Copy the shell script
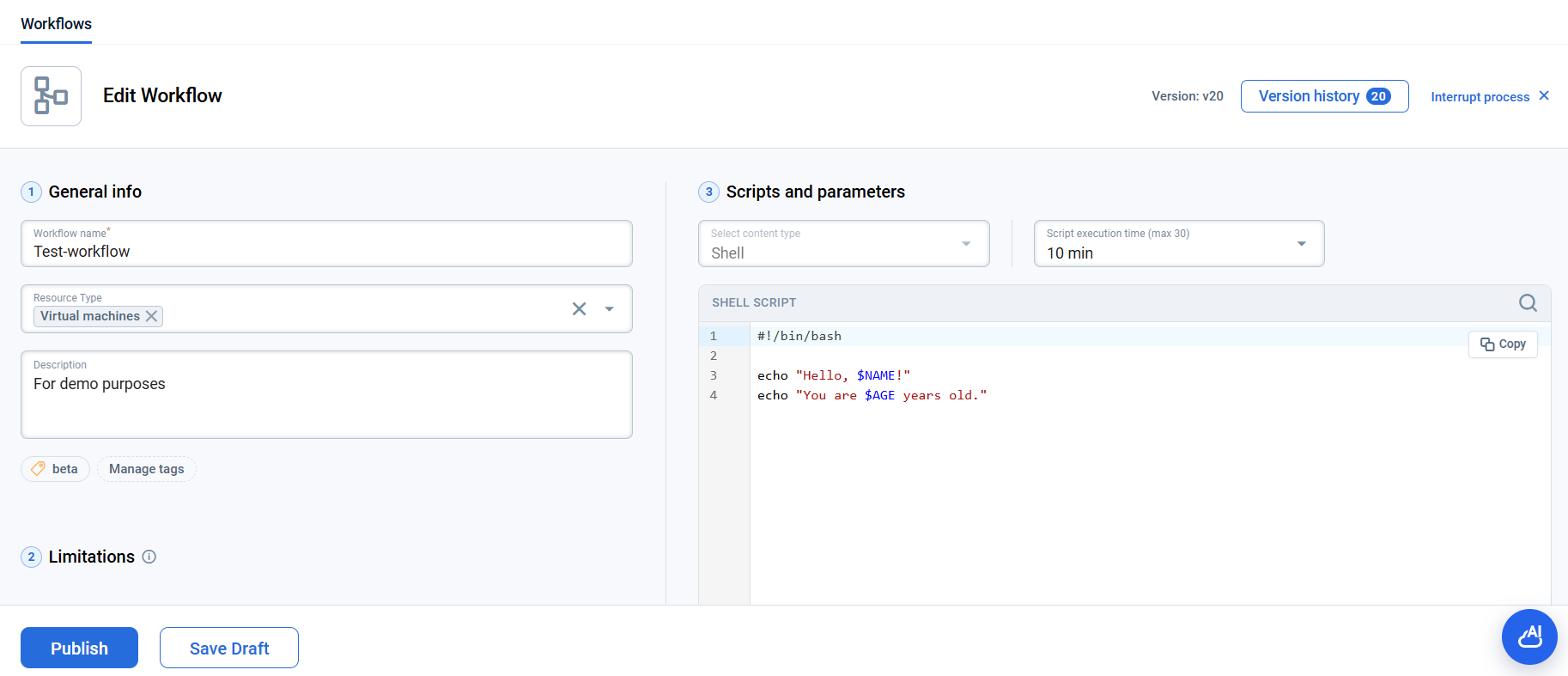Image resolution: width=1568 pixels, height=676 pixels. [x=1503, y=344]
